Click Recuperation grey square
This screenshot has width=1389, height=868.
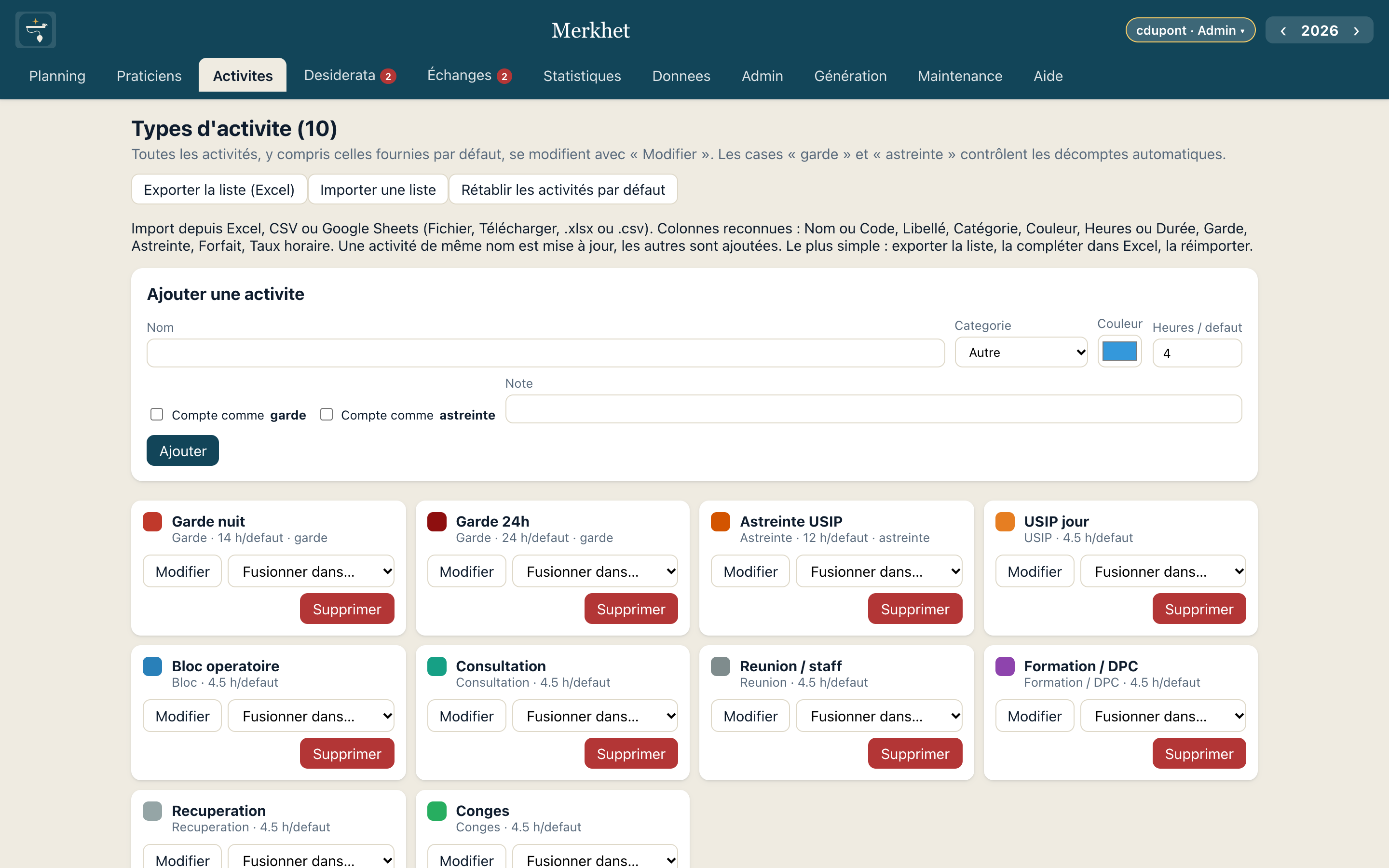[x=153, y=811]
